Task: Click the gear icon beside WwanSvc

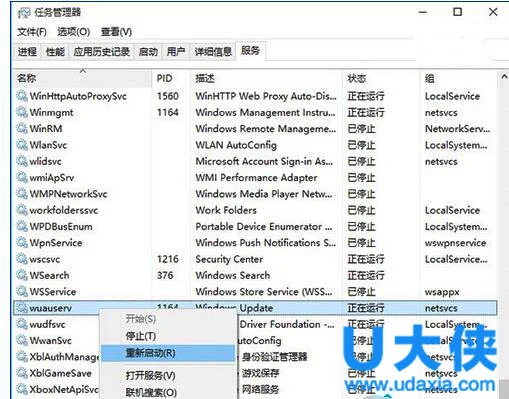Action: pos(22,340)
